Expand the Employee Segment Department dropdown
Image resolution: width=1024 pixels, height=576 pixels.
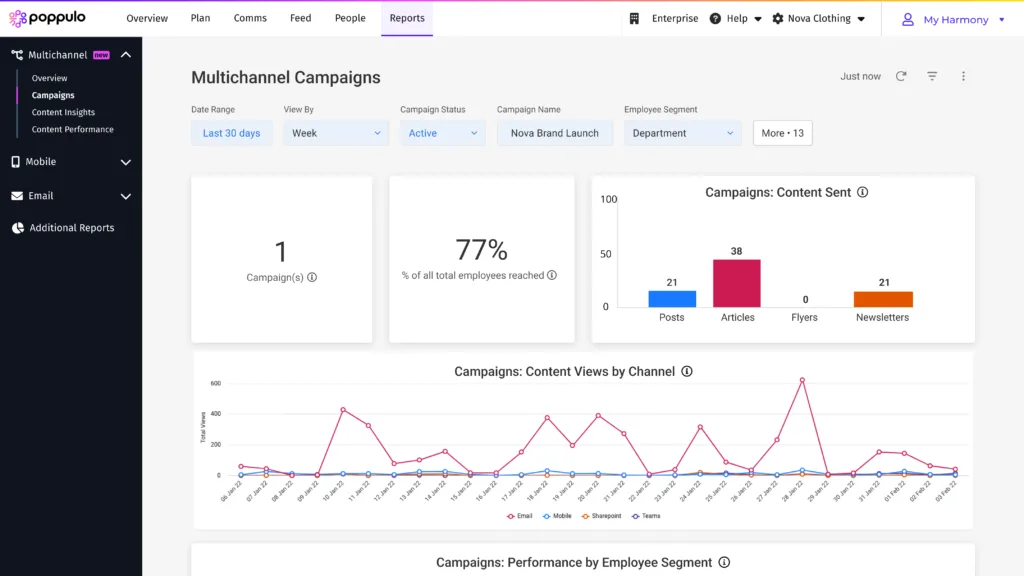682,132
